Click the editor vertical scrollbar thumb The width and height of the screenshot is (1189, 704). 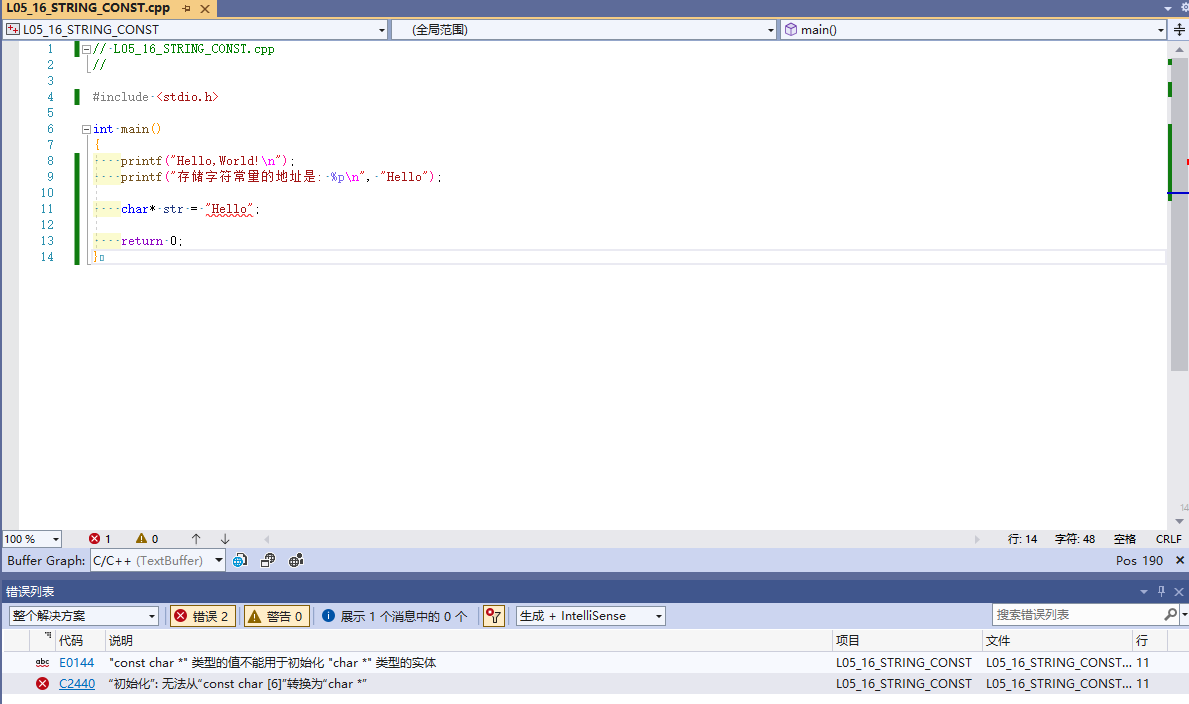click(1179, 214)
